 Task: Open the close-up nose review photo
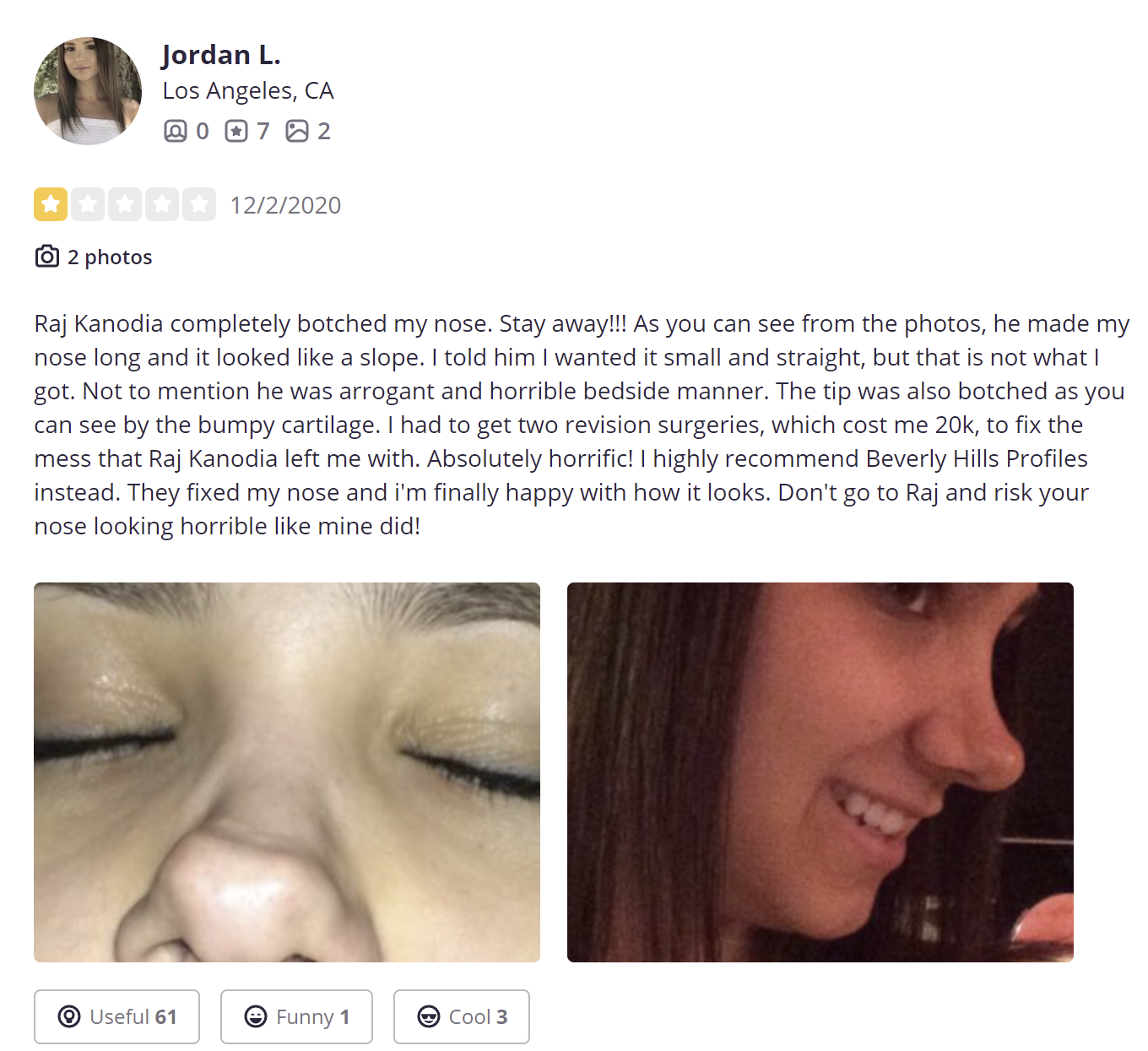point(287,772)
